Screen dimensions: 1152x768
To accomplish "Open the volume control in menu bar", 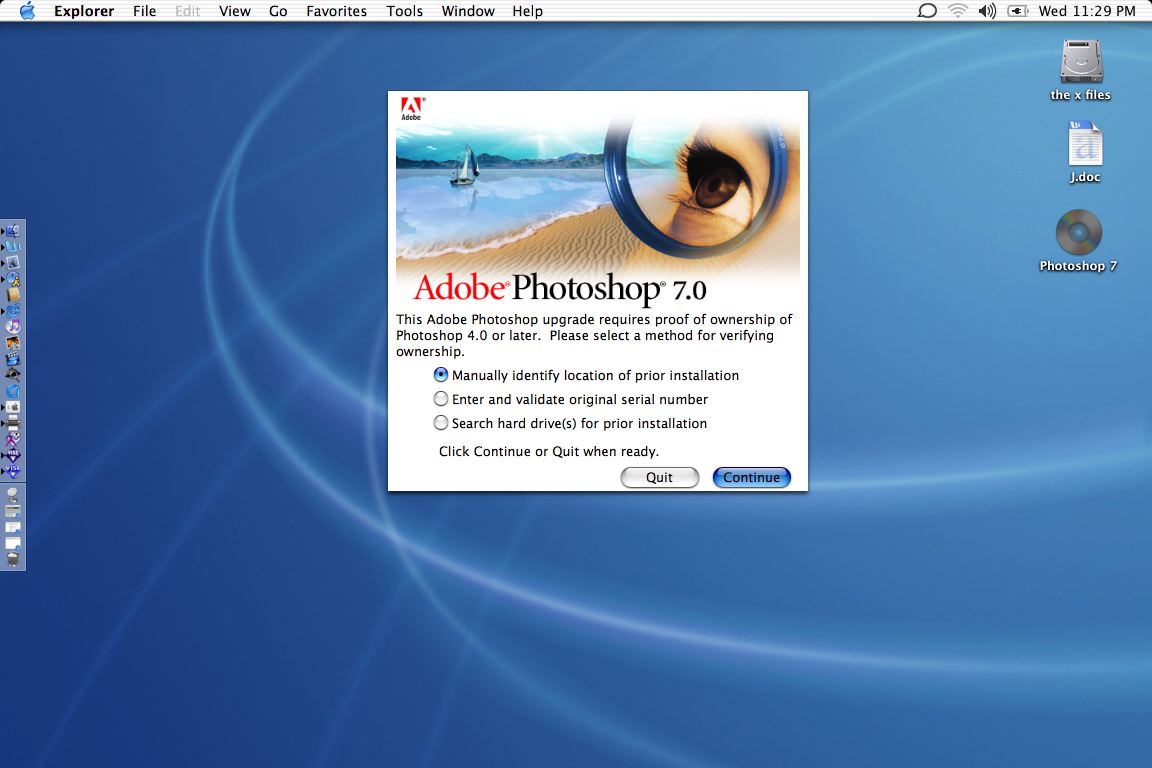I will coord(987,11).
